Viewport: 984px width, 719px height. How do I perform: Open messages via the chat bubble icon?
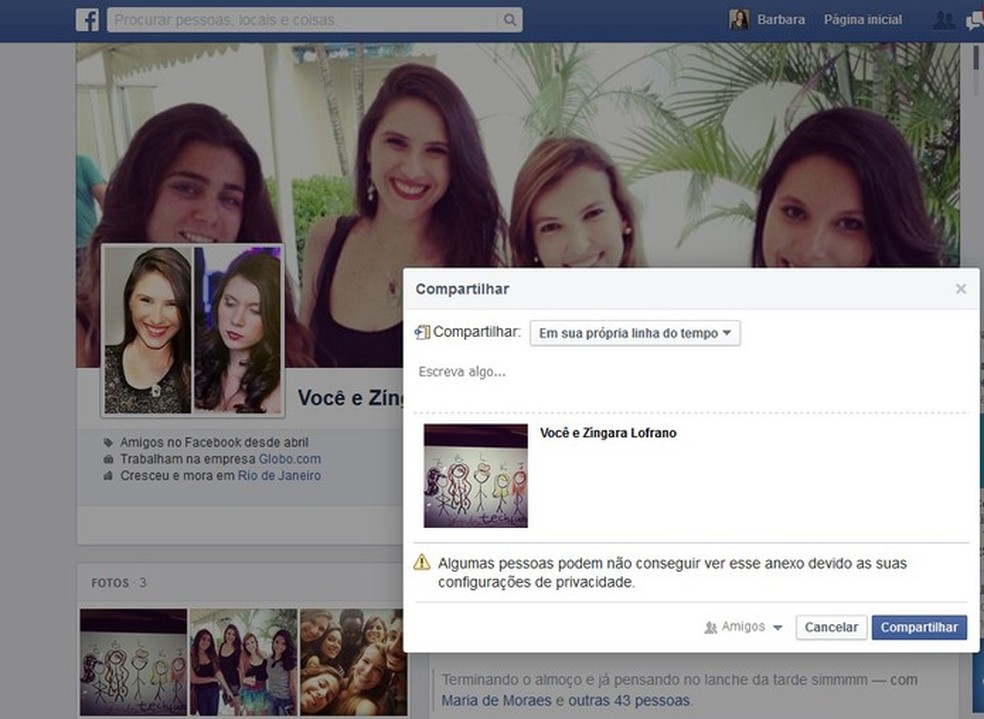[x=974, y=19]
